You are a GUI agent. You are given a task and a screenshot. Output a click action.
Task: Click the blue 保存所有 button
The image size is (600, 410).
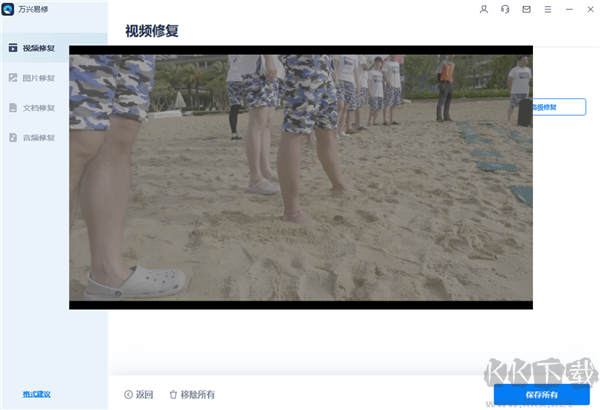click(541, 395)
